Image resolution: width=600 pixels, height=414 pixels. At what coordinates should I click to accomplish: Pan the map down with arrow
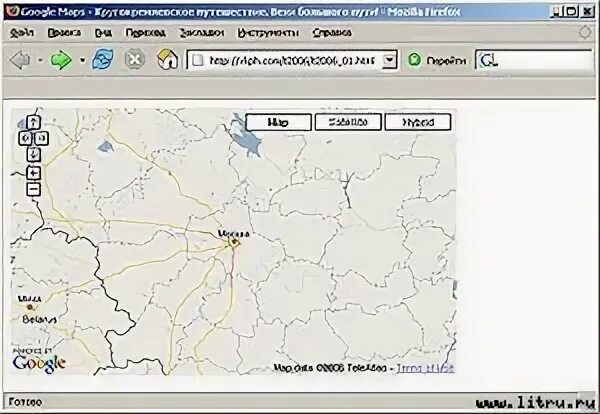coord(34,154)
